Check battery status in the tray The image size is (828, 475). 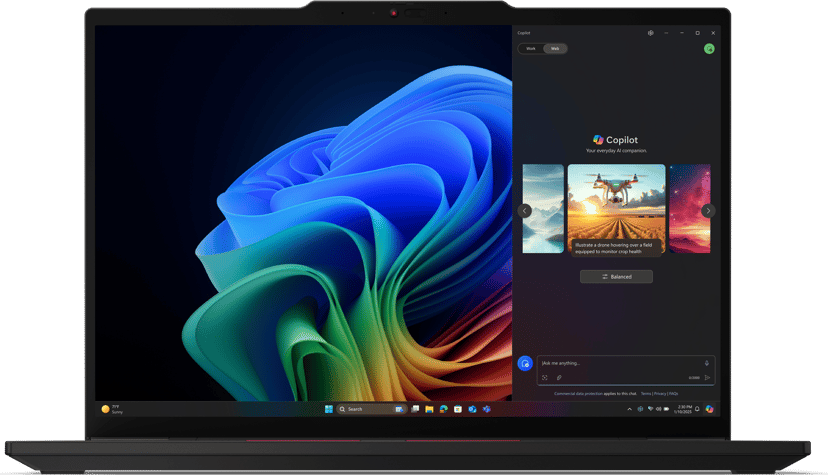point(666,409)
